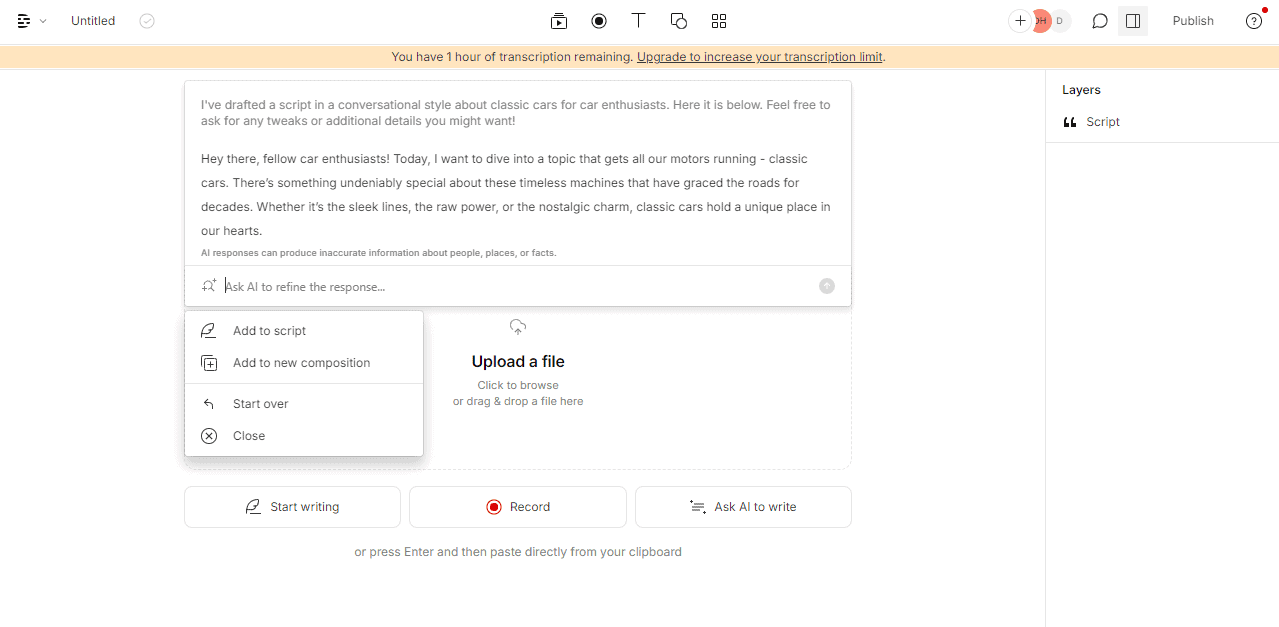Click the plus icon to invite collaborators
1279x627 pixels.
pos(1020,21)
